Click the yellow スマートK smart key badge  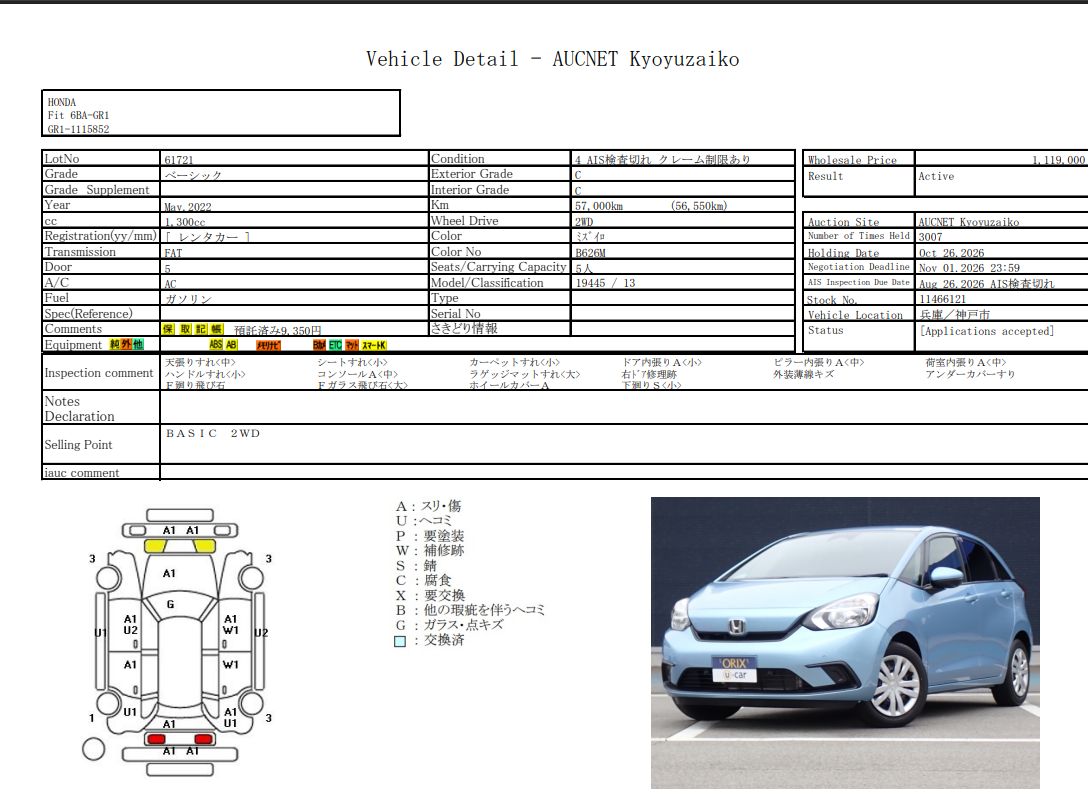click(374, 345)
